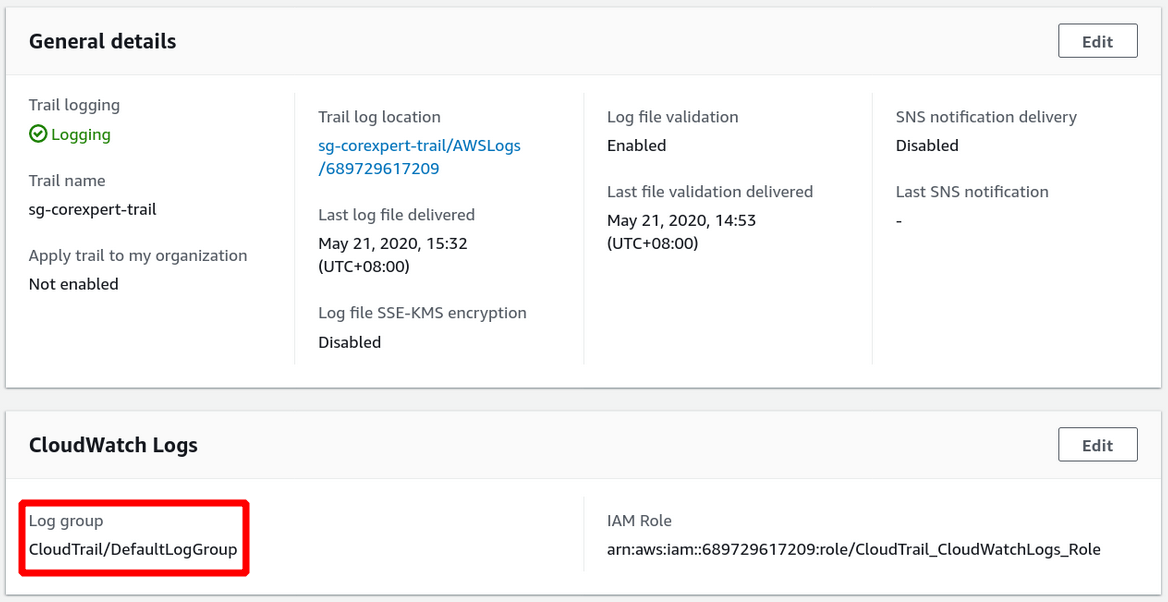Screen dimensions: 1168x602
Task: Click the Last file validation delivered timestamp
Action: (681, 231)
